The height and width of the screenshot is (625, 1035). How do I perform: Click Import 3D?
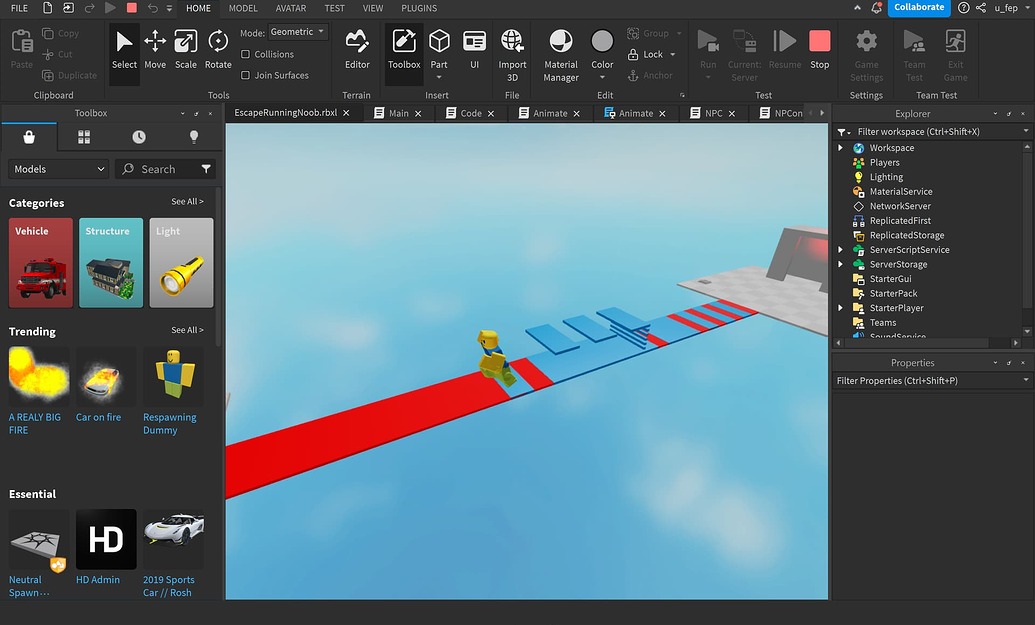[x=512, y=55]
